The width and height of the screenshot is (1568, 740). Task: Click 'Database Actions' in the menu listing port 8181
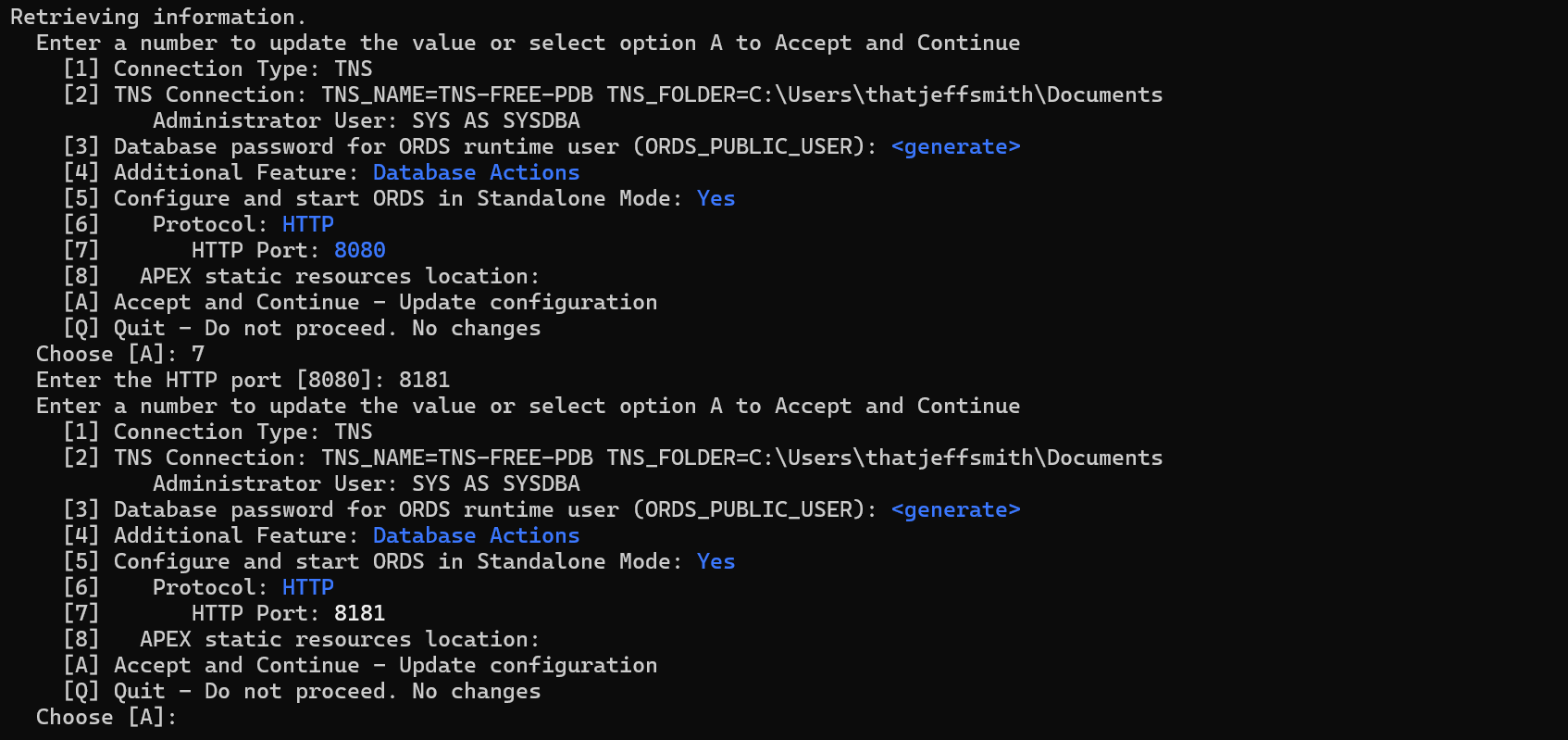[477, 535]
